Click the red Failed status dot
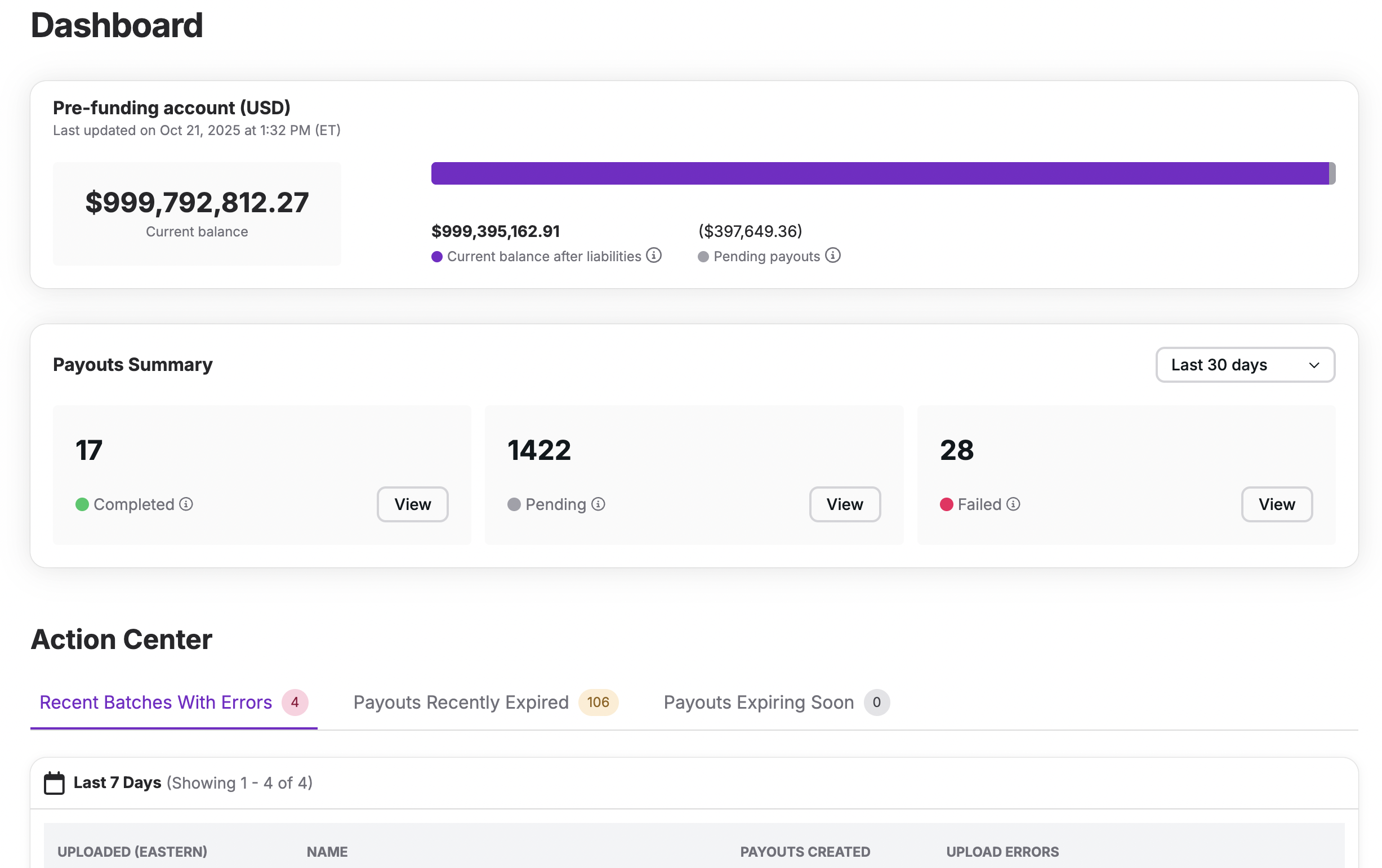Screen dimensions: 1382x868 (947, 504)
